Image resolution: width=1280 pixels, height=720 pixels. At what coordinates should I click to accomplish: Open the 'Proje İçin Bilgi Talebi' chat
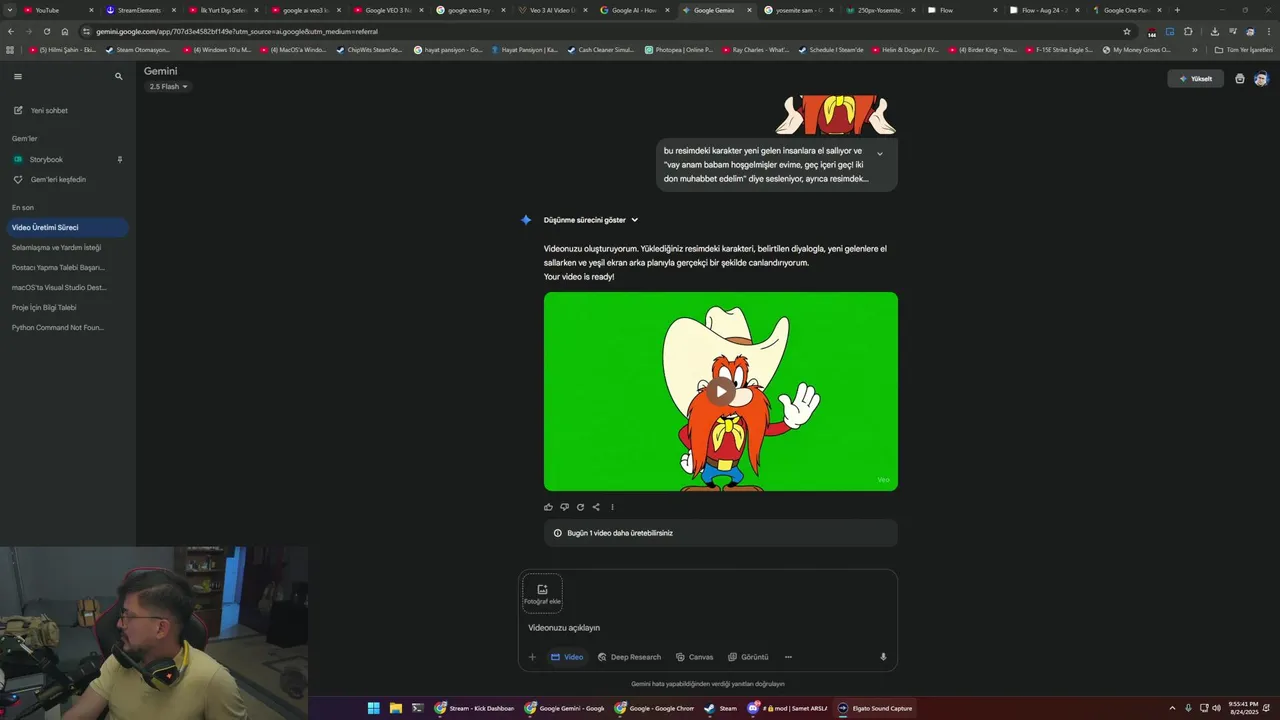coord(44,307)
